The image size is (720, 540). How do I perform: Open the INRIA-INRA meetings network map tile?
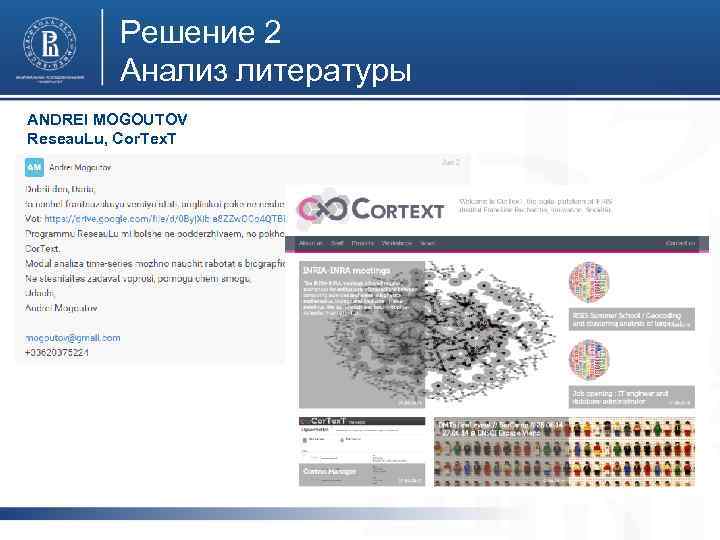(427, 334)
